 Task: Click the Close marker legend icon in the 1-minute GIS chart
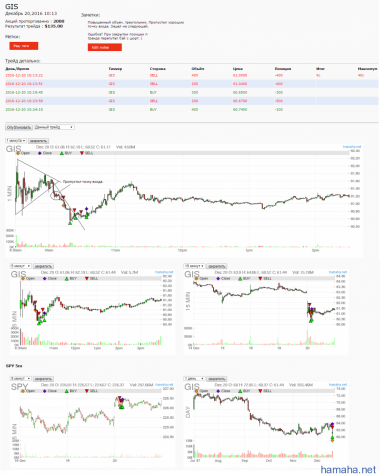(40, 153)
